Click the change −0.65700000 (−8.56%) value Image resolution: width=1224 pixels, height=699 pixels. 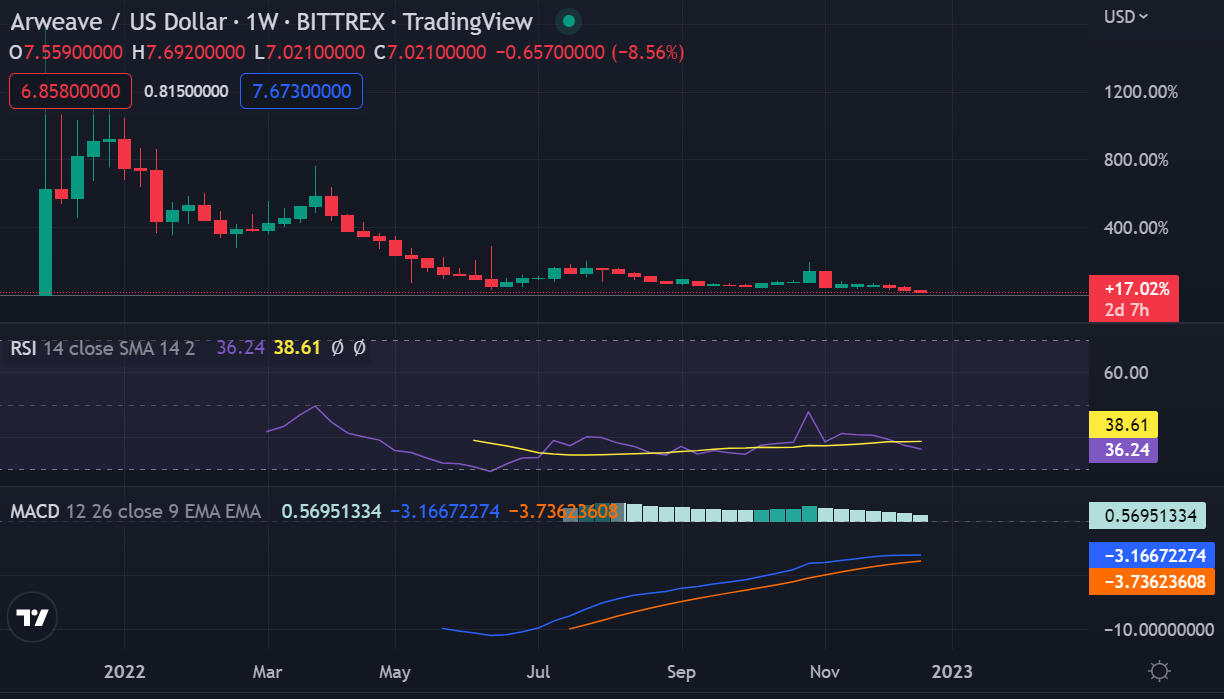click(590, 52)
